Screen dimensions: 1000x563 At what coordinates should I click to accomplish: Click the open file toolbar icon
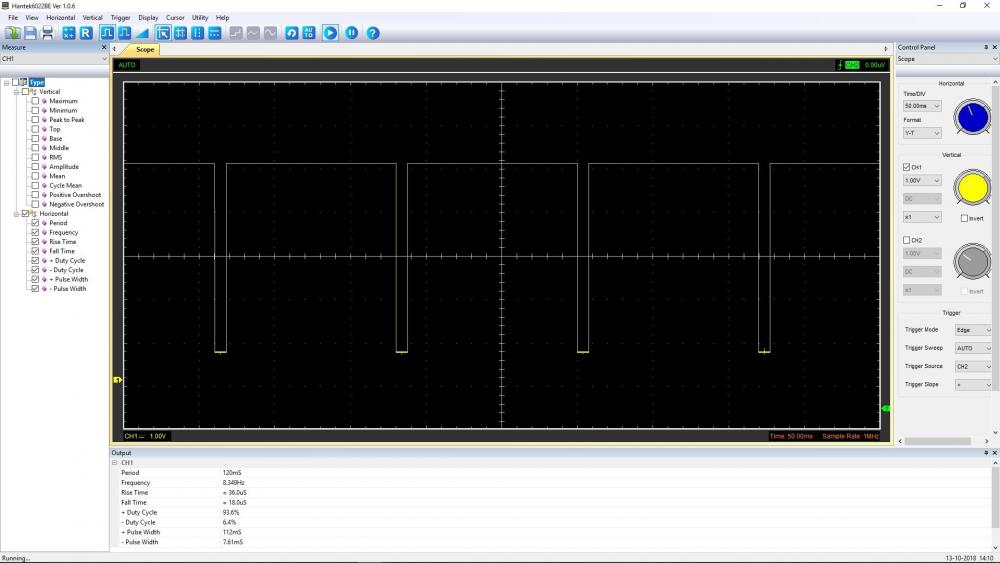pyautogui.click(x=13, y=33)
